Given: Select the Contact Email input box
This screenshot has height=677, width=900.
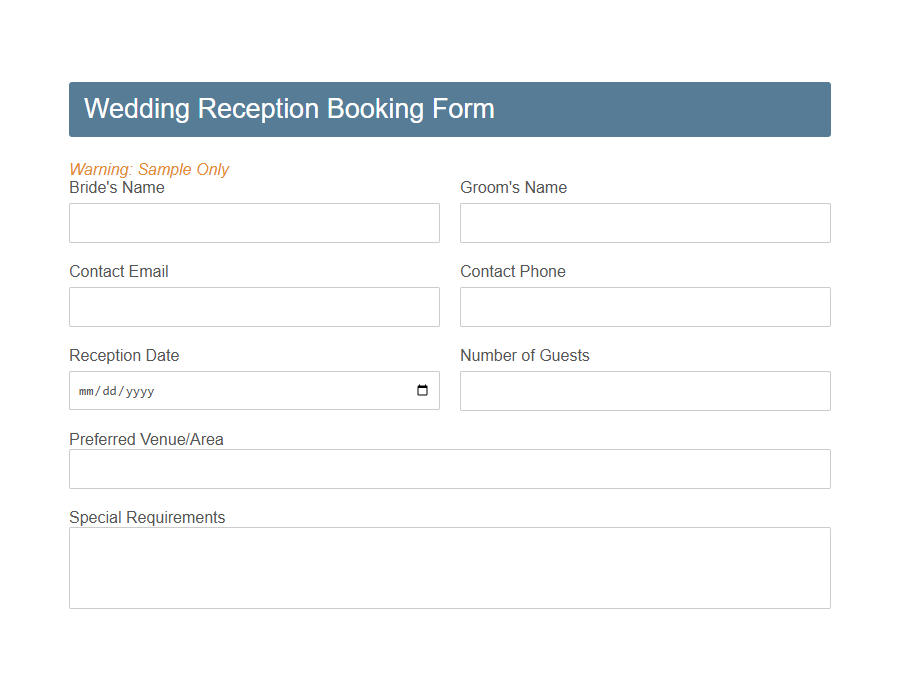Looking at the screenshot, I should (254, 306).
